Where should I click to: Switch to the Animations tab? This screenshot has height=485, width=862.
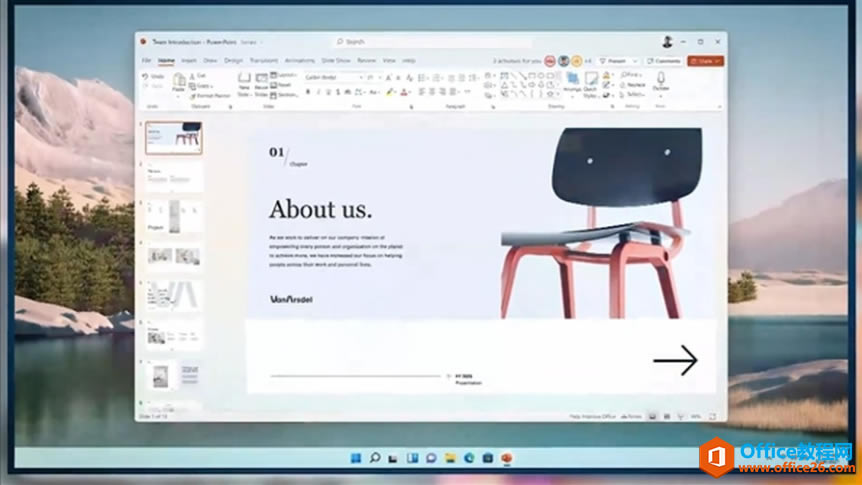(300, 60)
